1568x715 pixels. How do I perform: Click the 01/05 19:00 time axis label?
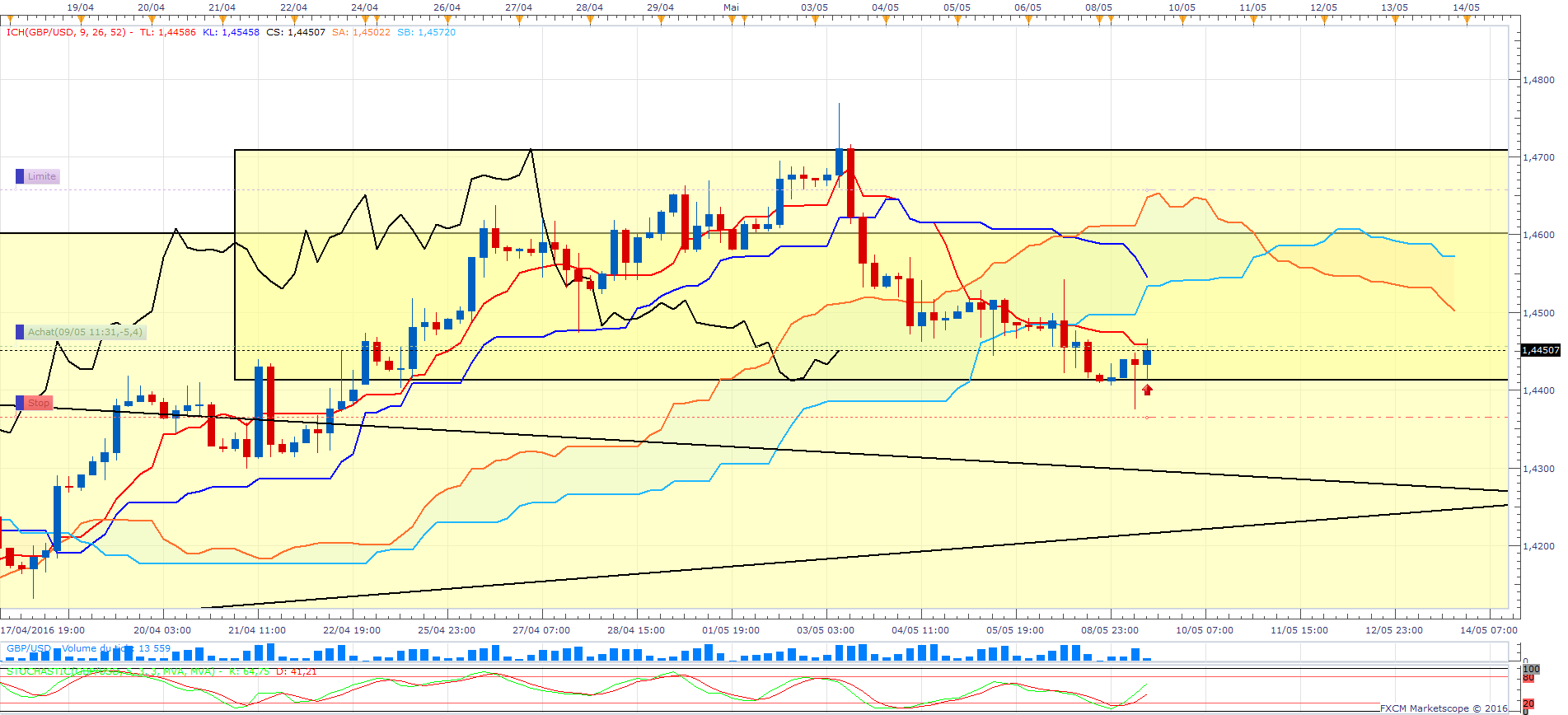tap(731, 630)
